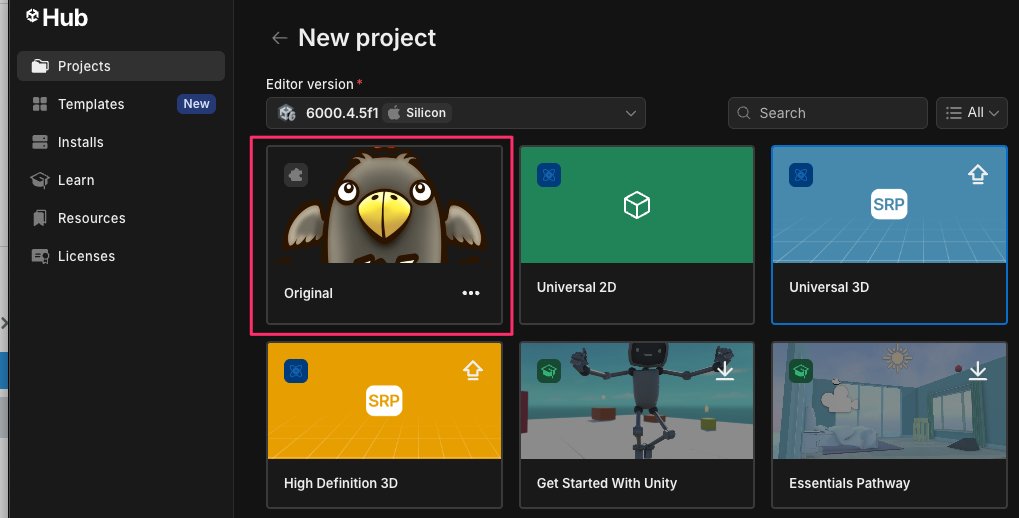Go back with the arrow beside New project
1019x518 pixels.
click(279, 38)
